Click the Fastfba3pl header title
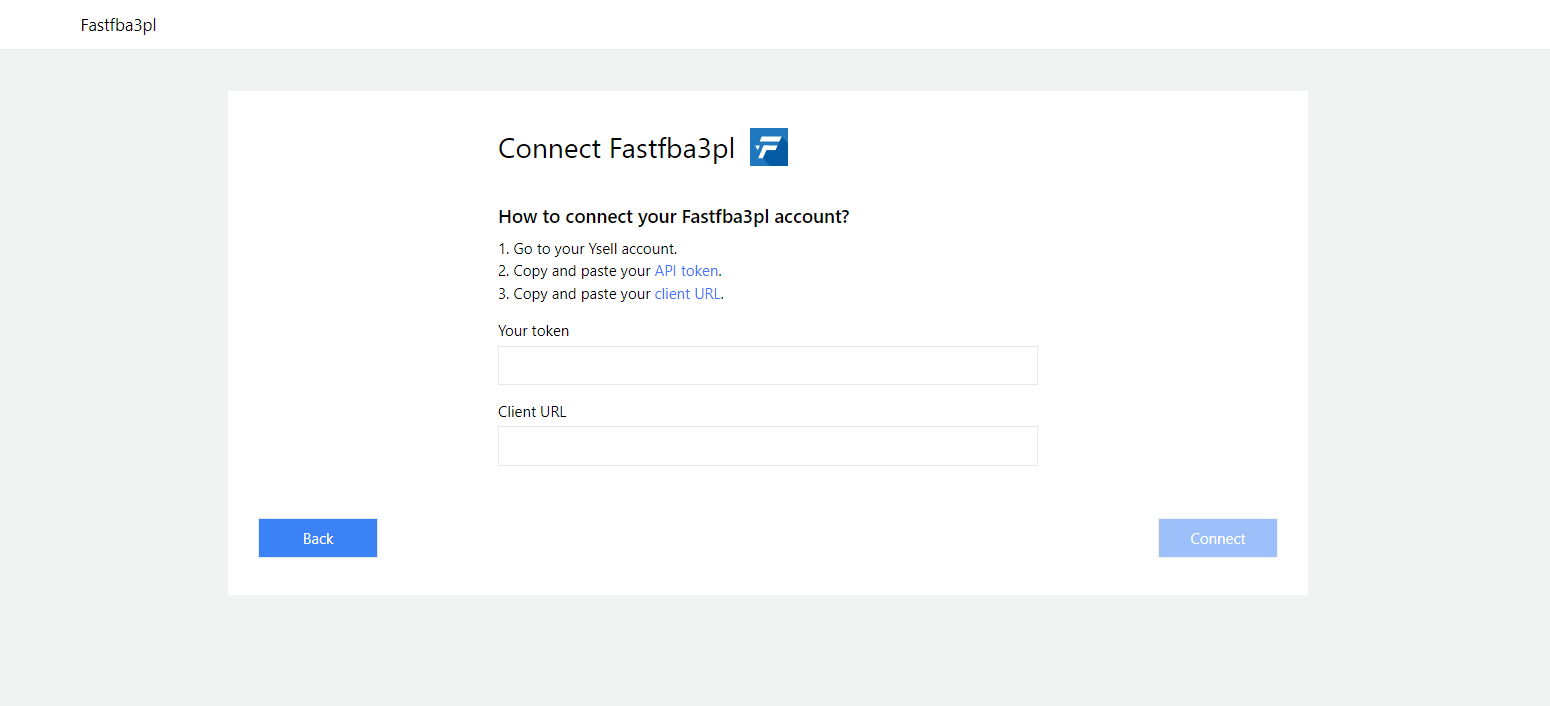This screenshot has width=1550, height=706. (x=118, y=25)
